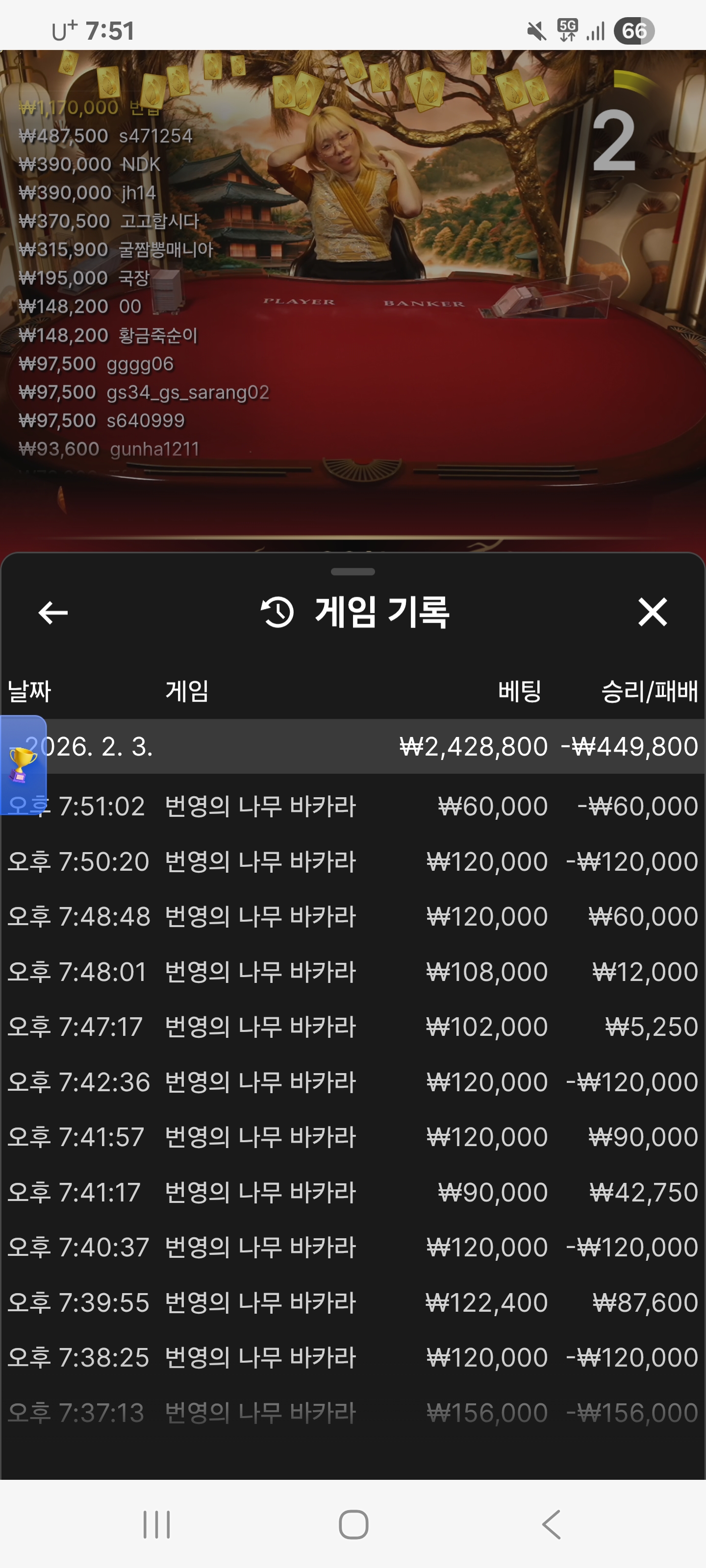
Task: Open the 7:48:48 game record
Action: [353, 917]
